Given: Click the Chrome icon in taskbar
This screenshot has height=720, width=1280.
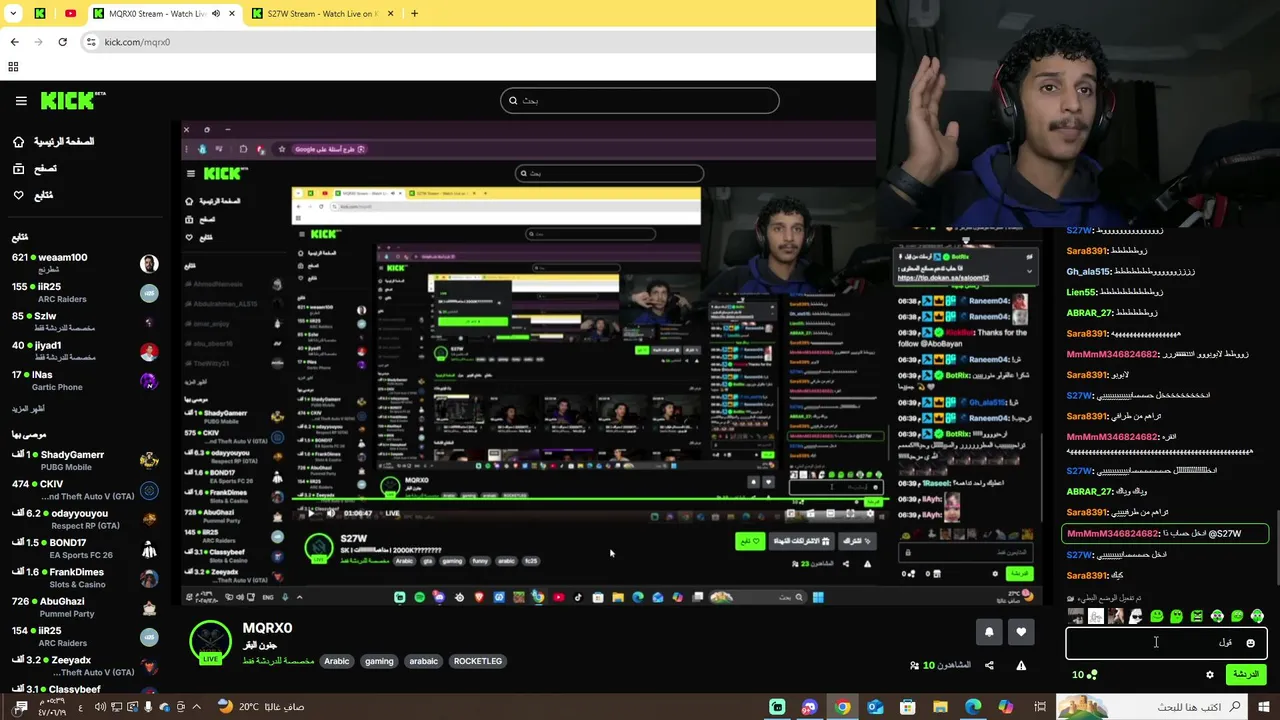Looking at the screenshot, I should click(843, 707).
